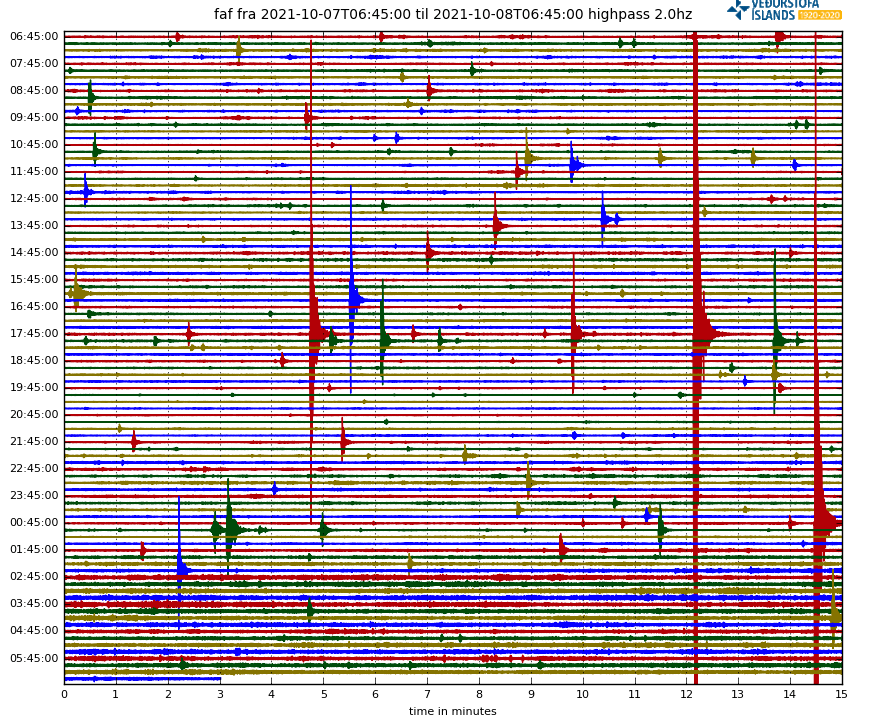Click the Veðurstofa Íslands logo
Viewport: 869px width, 721px height.
784,10
